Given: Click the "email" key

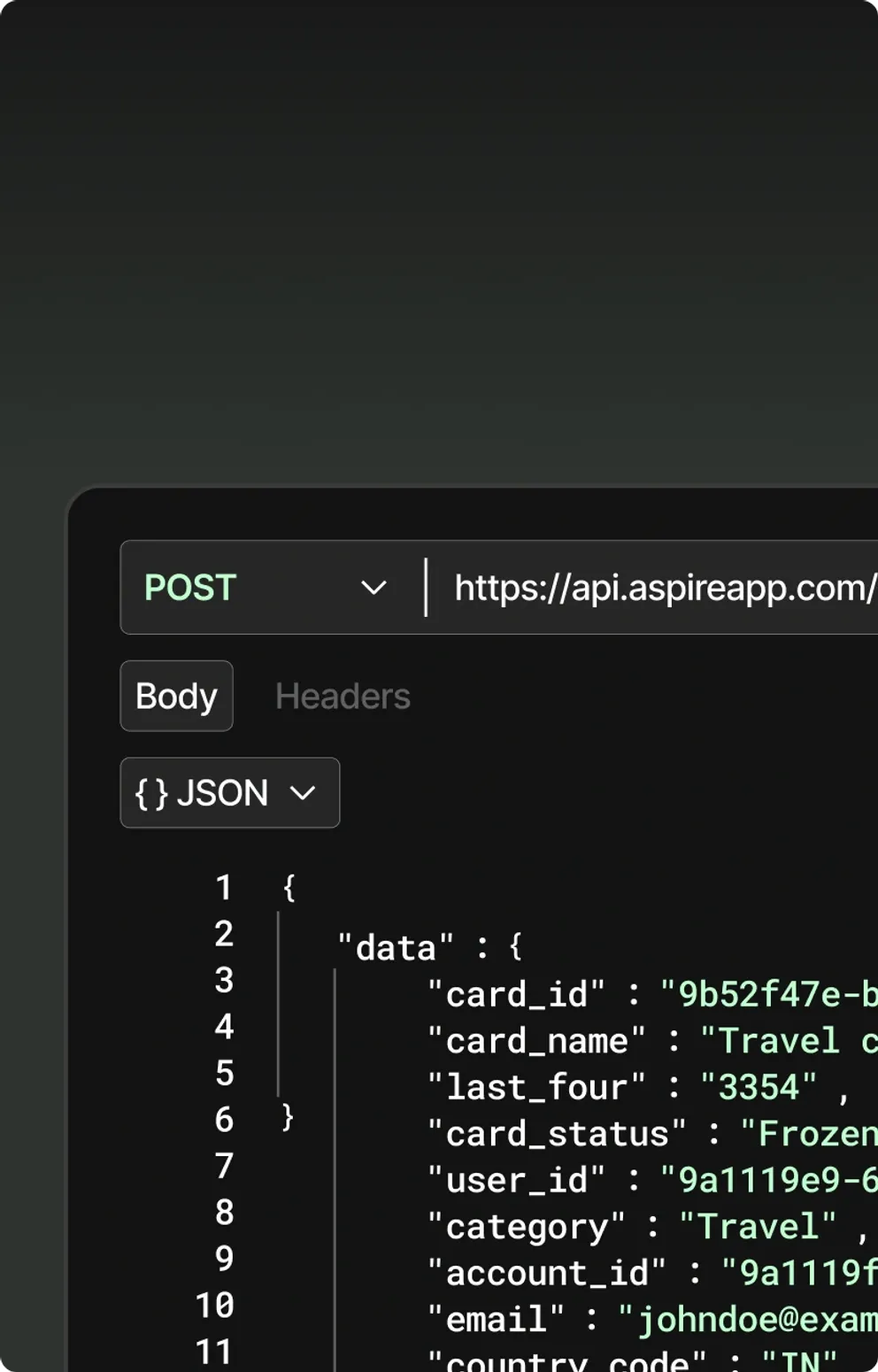Looking at the screenshot, I should 496,1320.
